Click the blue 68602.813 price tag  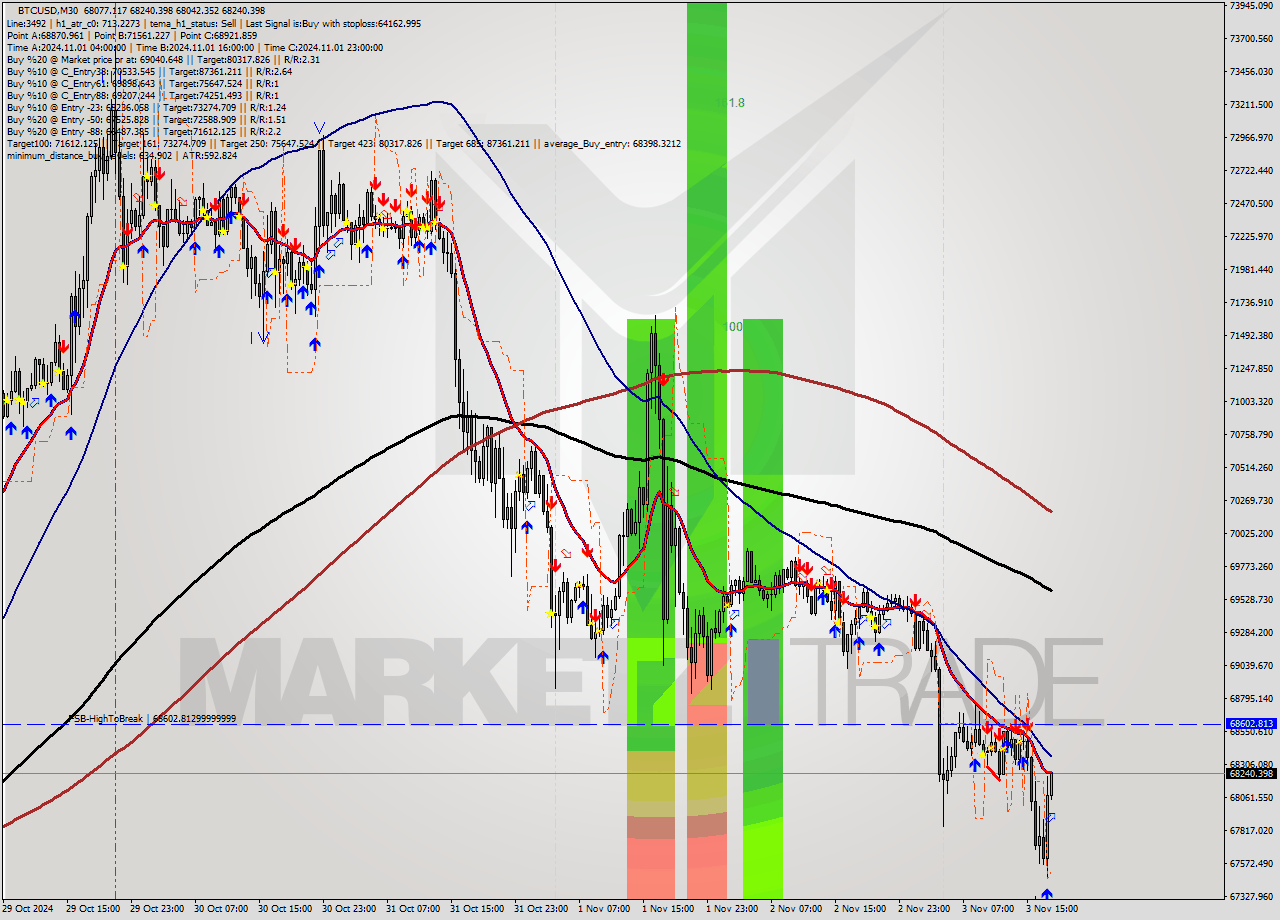point(1251,723)
